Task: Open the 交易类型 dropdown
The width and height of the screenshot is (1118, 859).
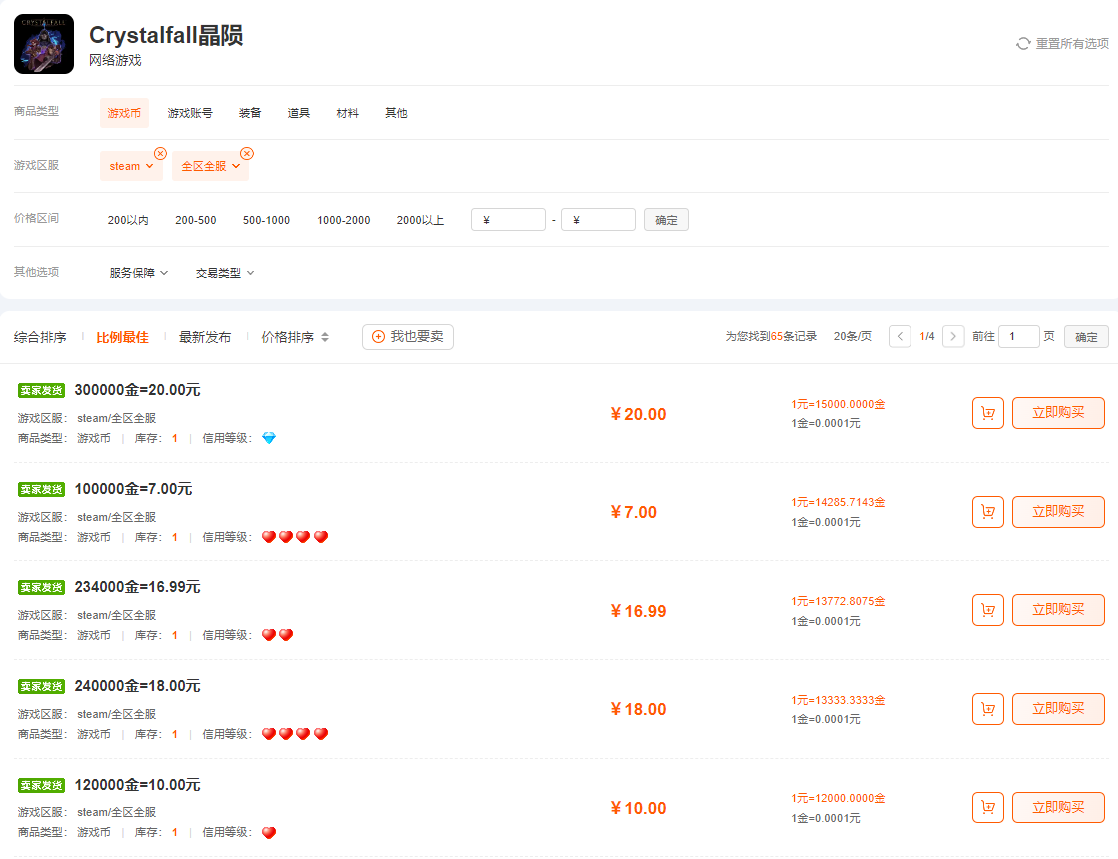Action: pyautogui.click(x=223, y=272)
